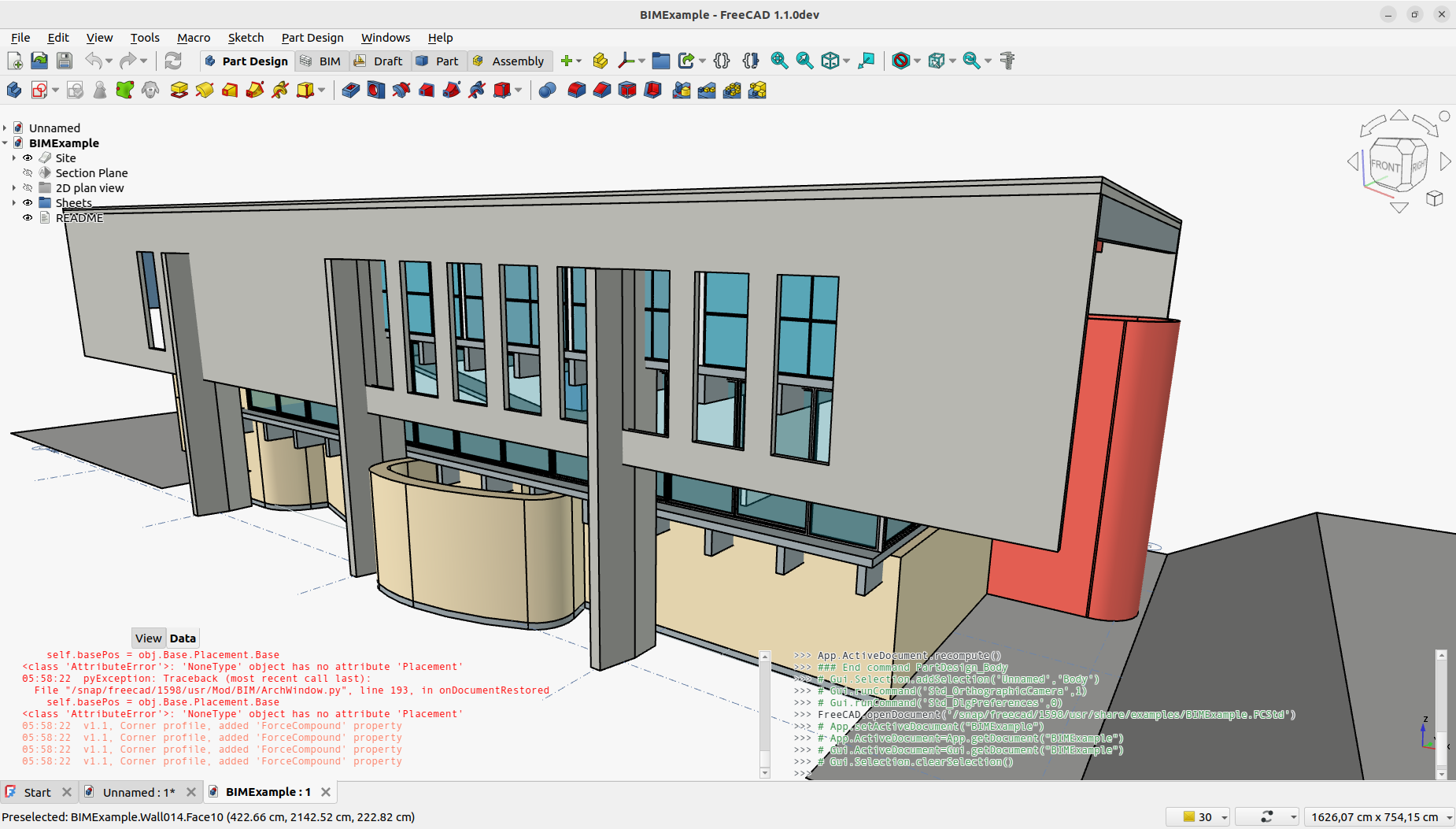Toggle visibility eye of 2D plan view
The width and height of the screenshot is (1456, 829).
coord(28,188)
